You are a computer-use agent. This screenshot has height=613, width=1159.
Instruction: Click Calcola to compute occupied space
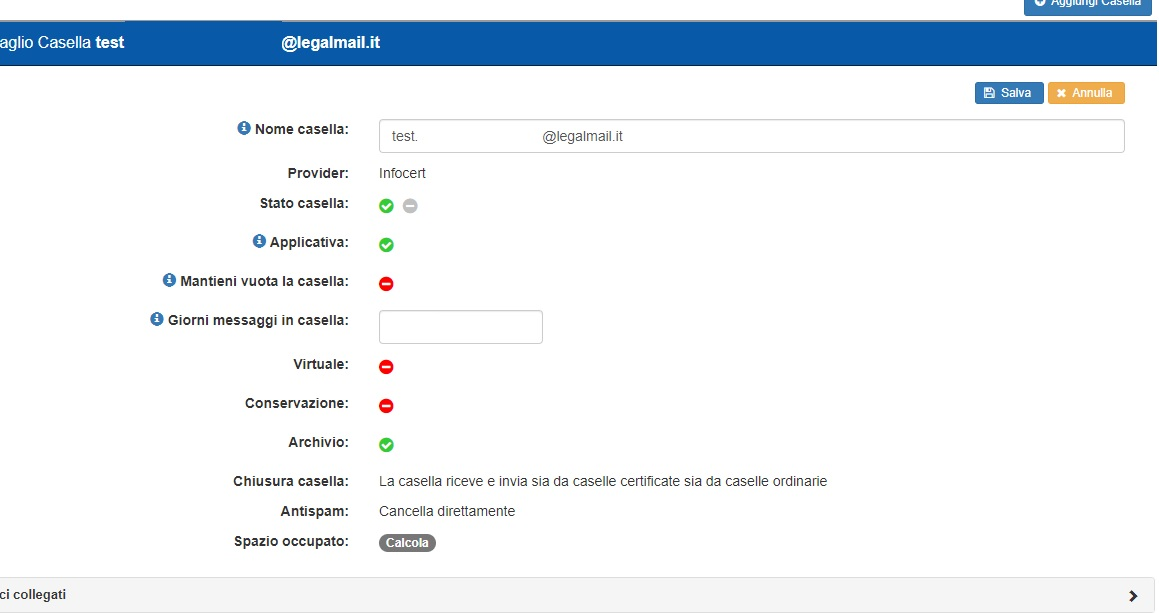pos(407,543)
